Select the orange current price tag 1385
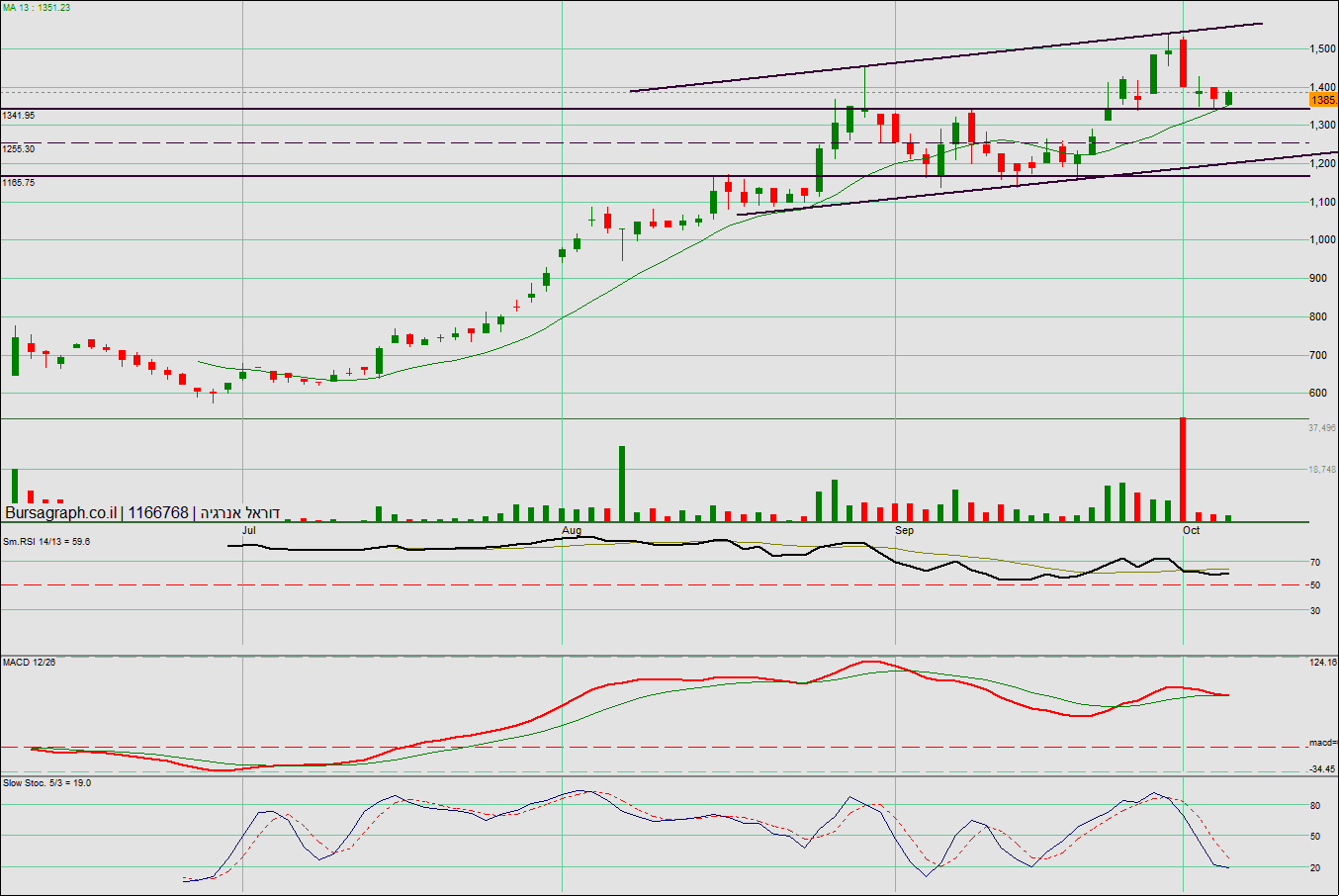The height and width of the screenshot is (896, 1339). coord(1322,100)
